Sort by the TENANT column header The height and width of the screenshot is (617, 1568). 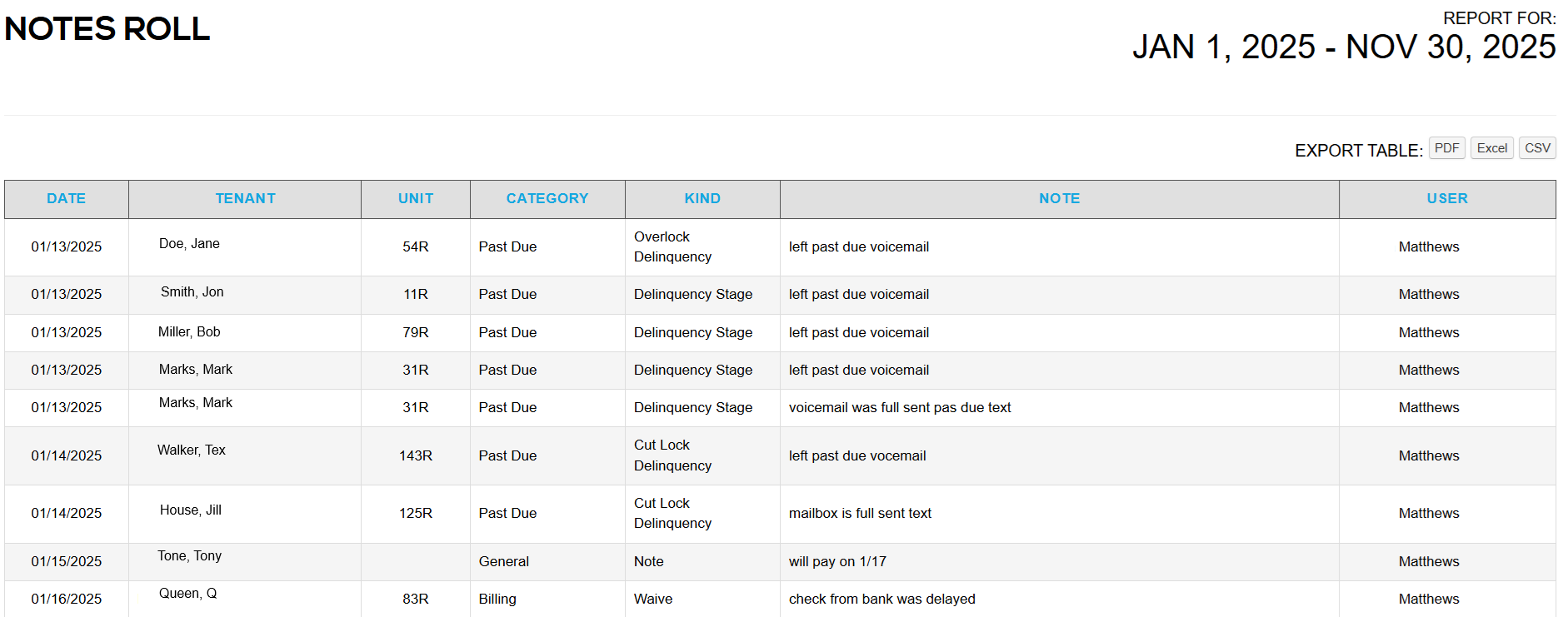(x=245, y=199)
